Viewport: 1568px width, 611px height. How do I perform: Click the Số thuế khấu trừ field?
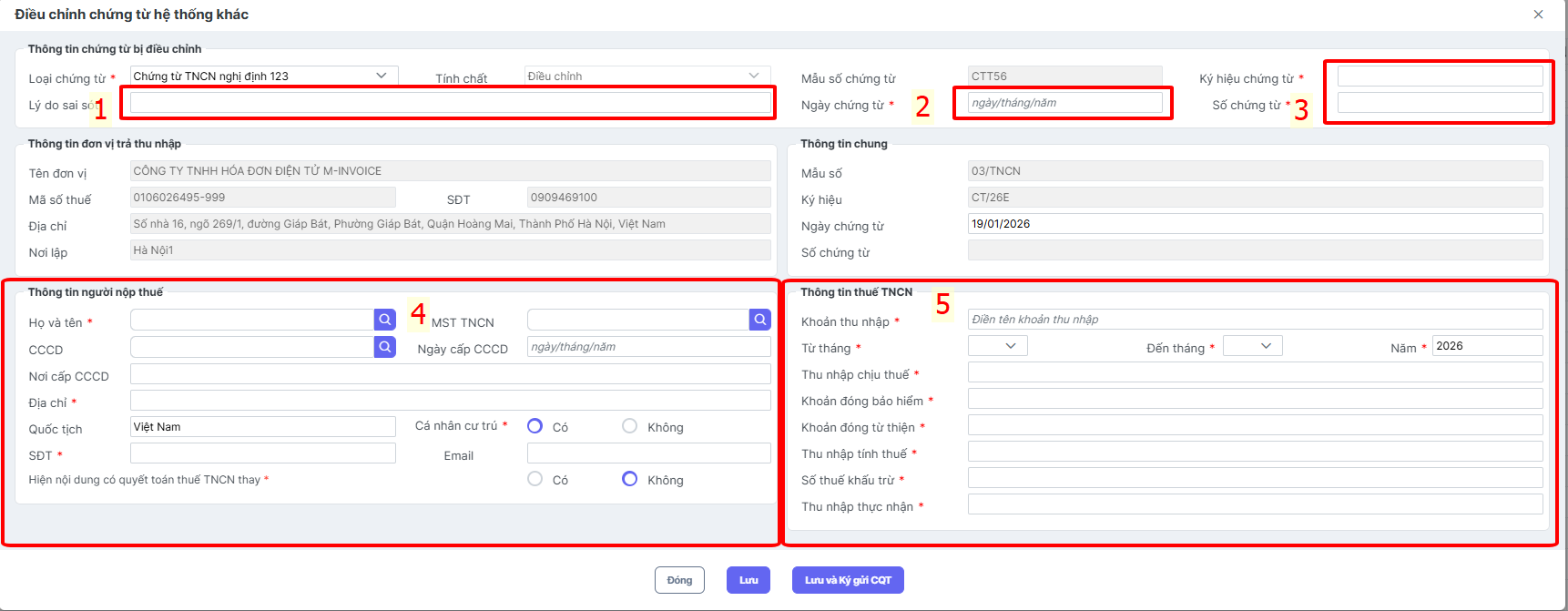point(1255,479)
